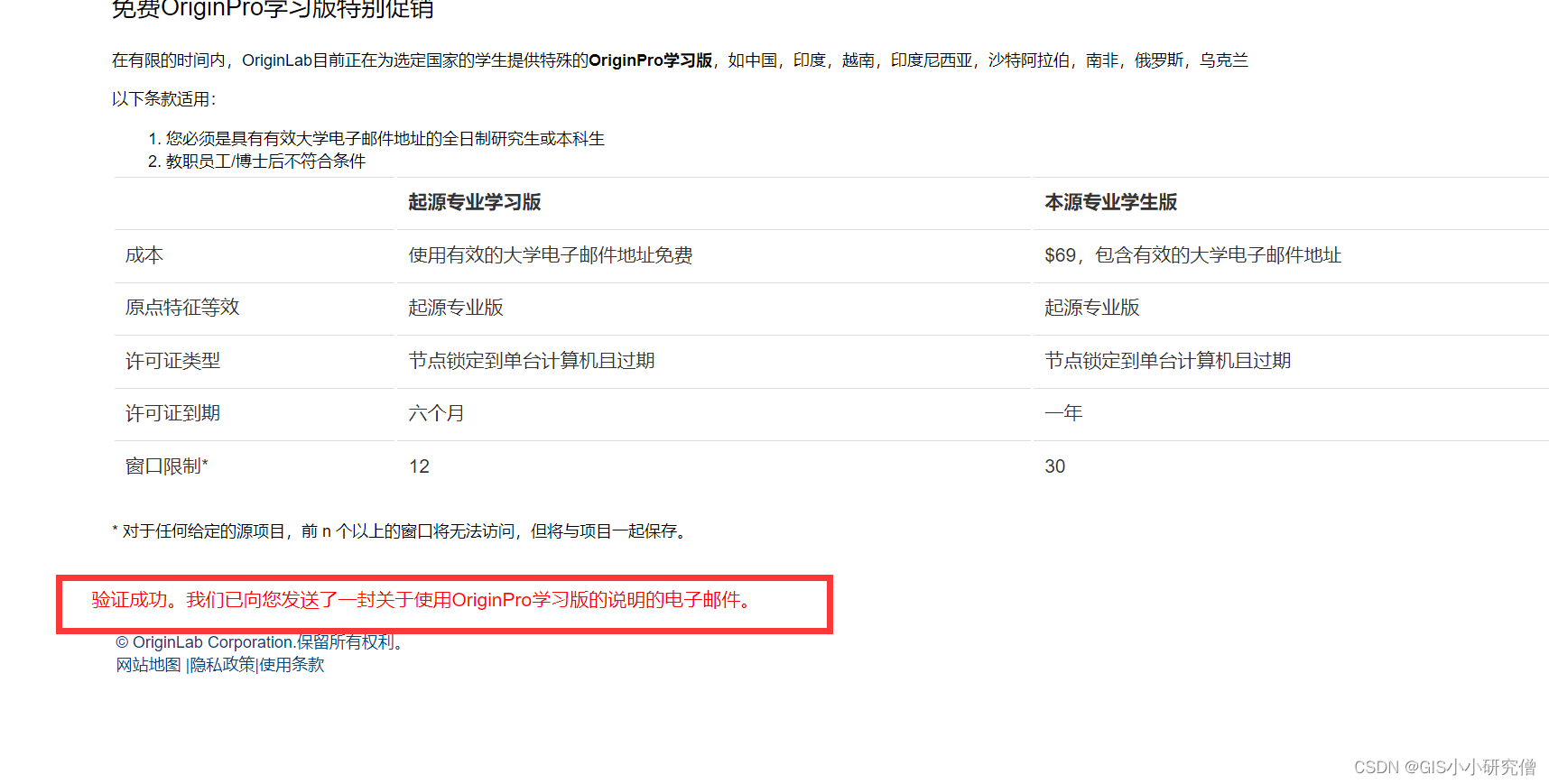Select the footnote starting 对于任何给定的源项目
Image resolution: width=1549 pixels, height=784 pixels.
tap(402, 531)
